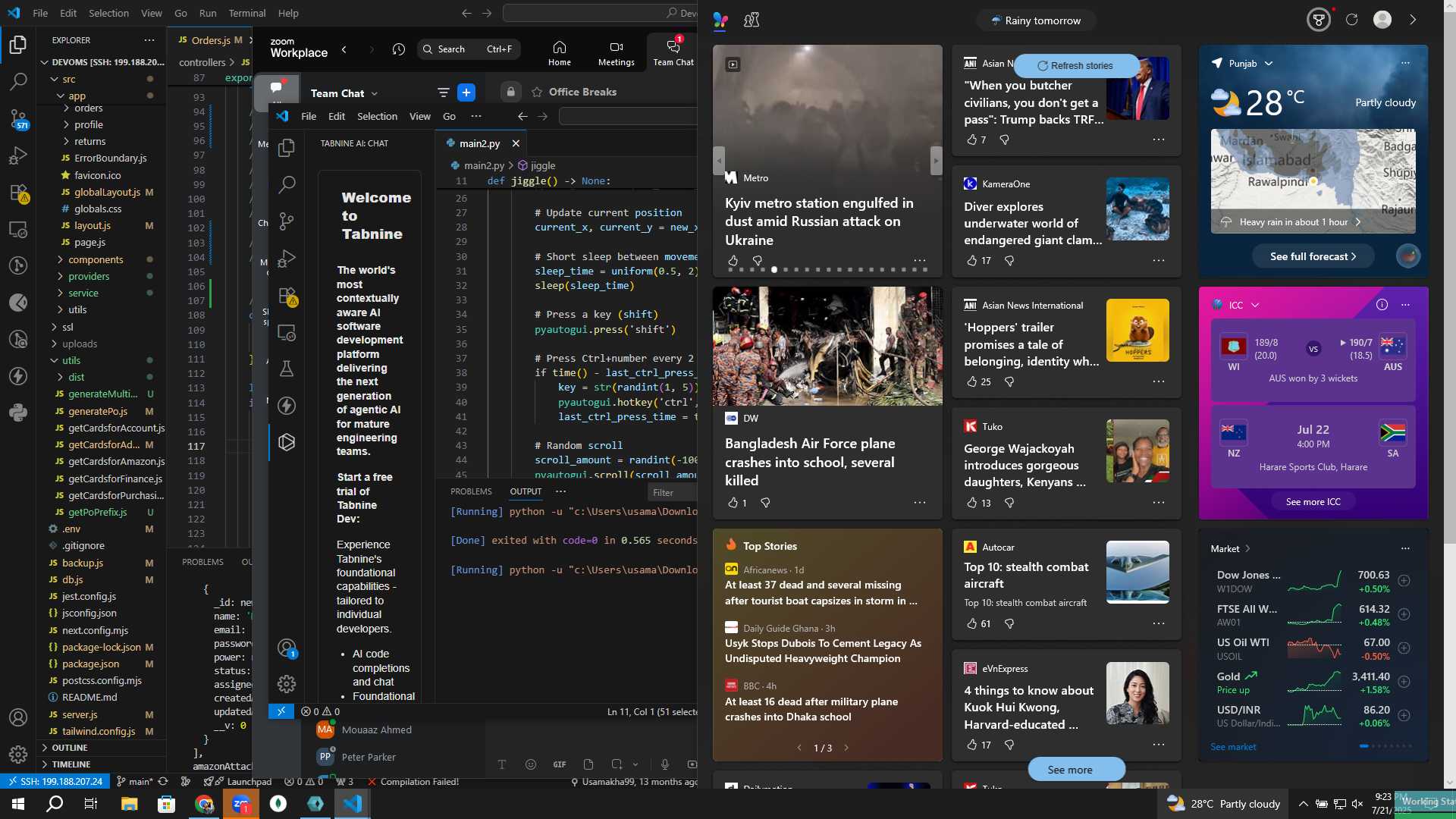Image resolution: width=1456 pixels, height=819 pixels.
Task: Open the Team Chat header dropdown arrow
Action: [x=375, y=93]
